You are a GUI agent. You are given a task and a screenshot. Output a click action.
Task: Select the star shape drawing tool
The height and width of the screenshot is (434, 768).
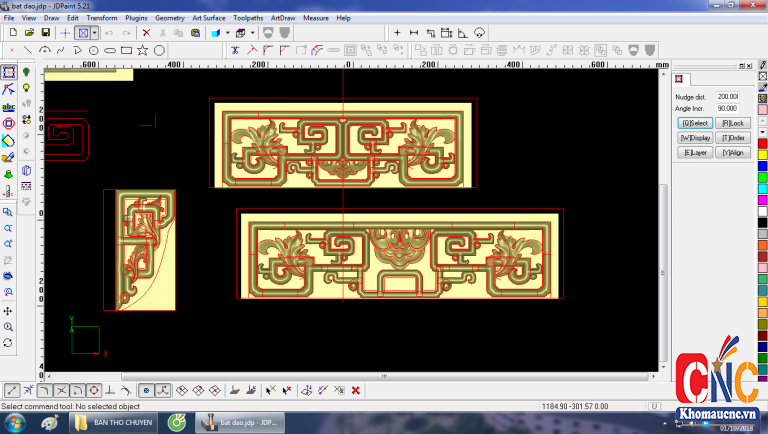[x=142, y=50]
